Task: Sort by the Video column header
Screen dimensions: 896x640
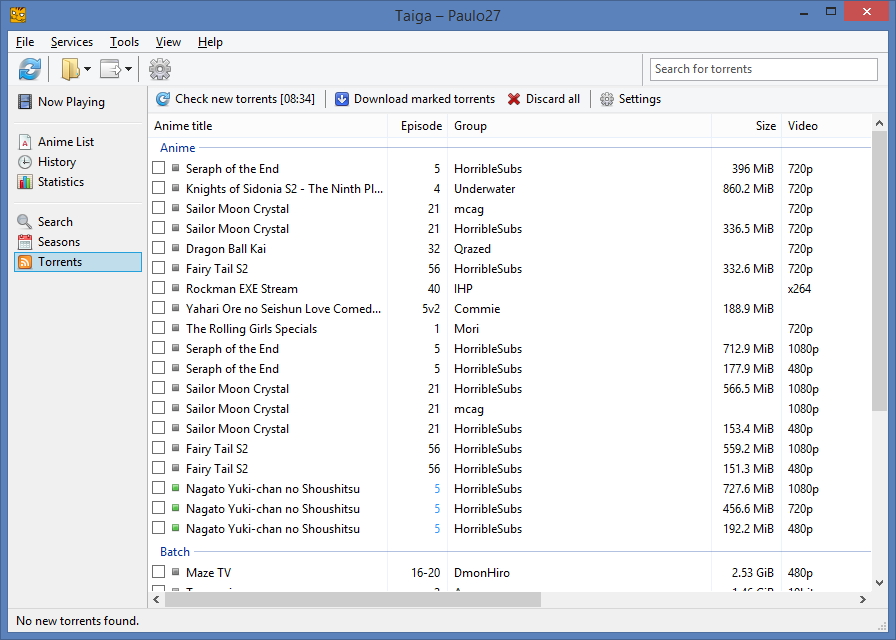Action: pos(827,126)
